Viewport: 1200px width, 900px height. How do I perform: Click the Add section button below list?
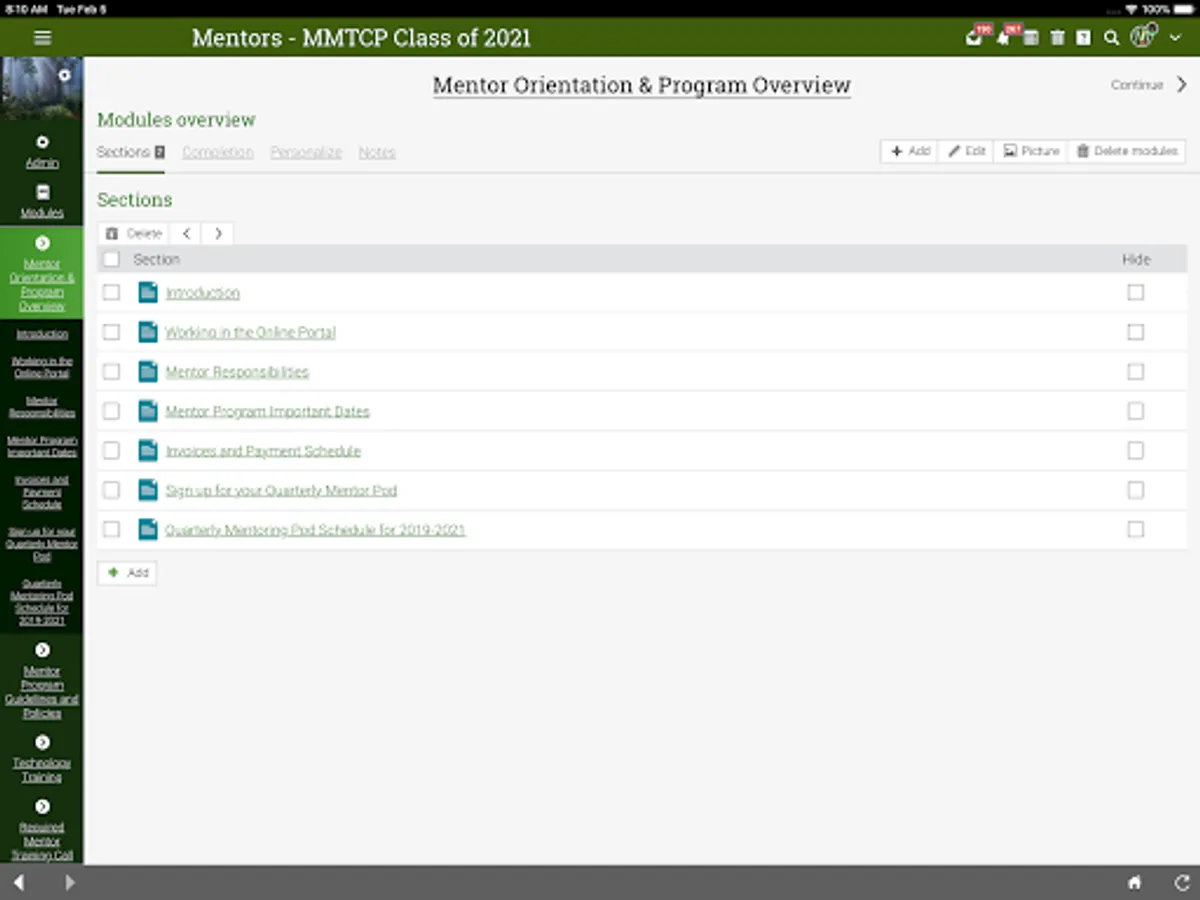pos(127,573)
